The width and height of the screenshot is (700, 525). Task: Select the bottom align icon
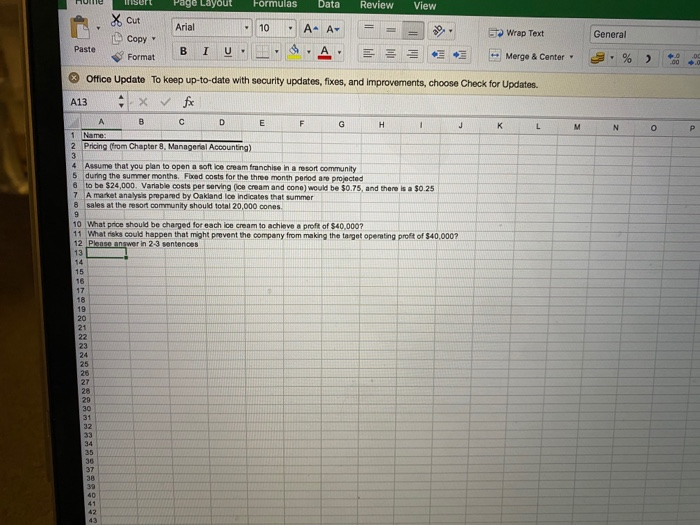412,31
